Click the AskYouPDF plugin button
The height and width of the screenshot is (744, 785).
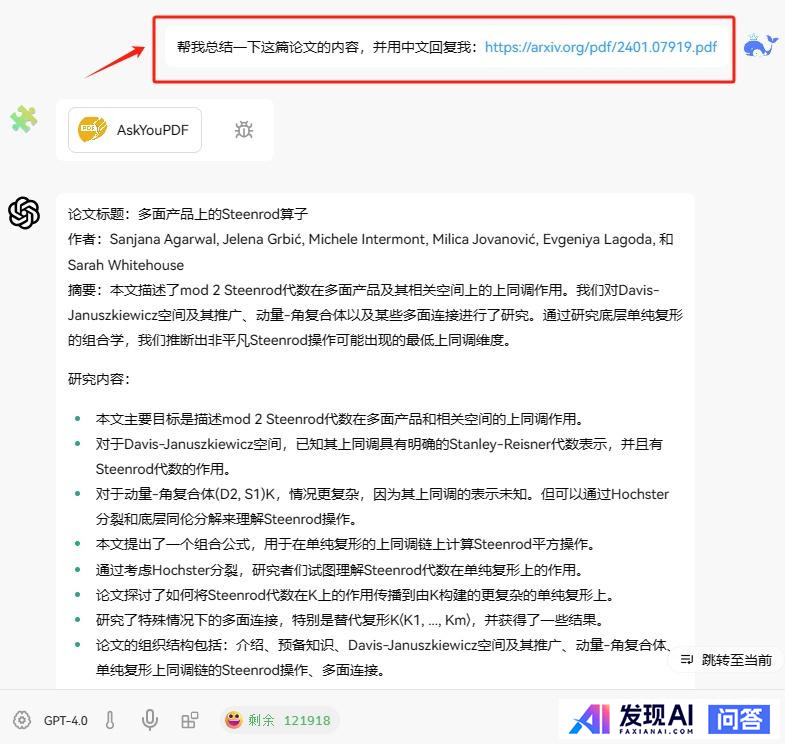coord(135,130)
